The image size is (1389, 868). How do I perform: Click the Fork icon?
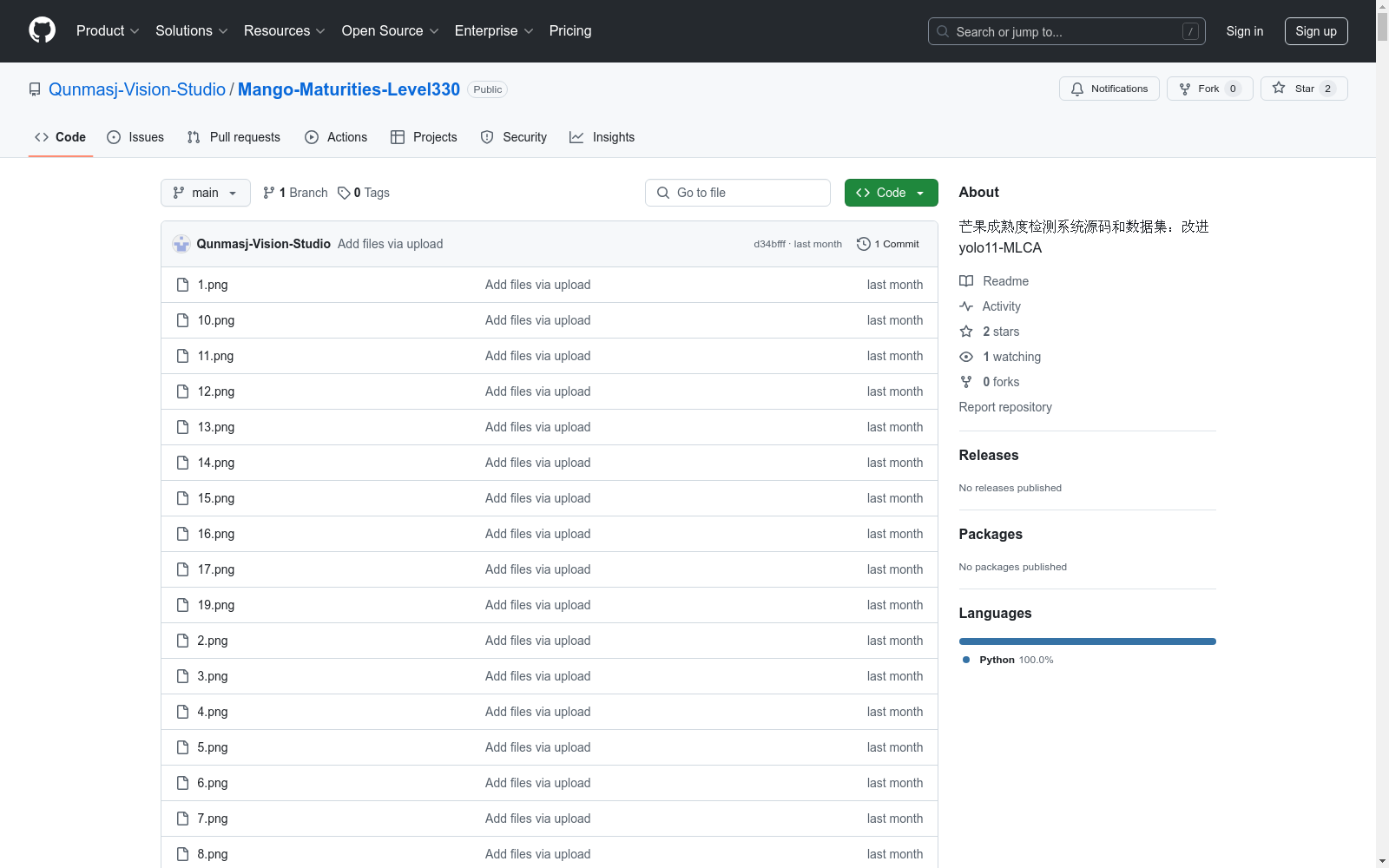pyautogui.click(x=1185, y=89)
